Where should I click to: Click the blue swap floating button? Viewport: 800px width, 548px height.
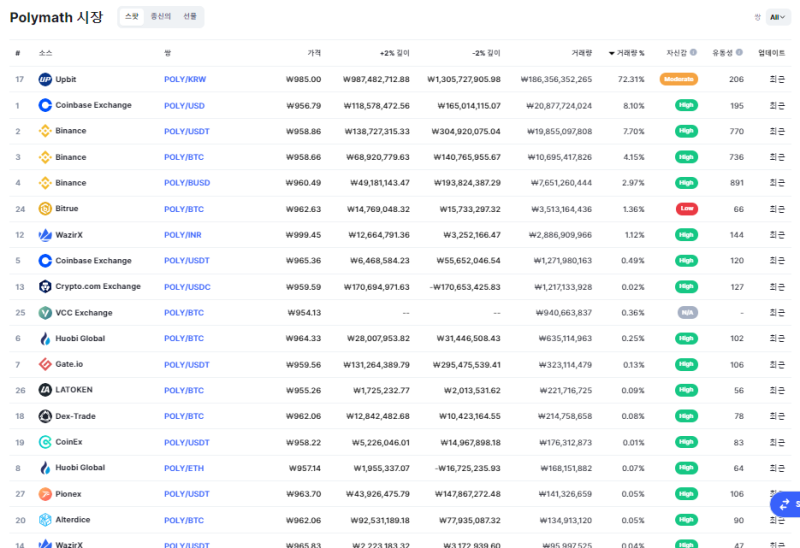(x=785, y=504)
